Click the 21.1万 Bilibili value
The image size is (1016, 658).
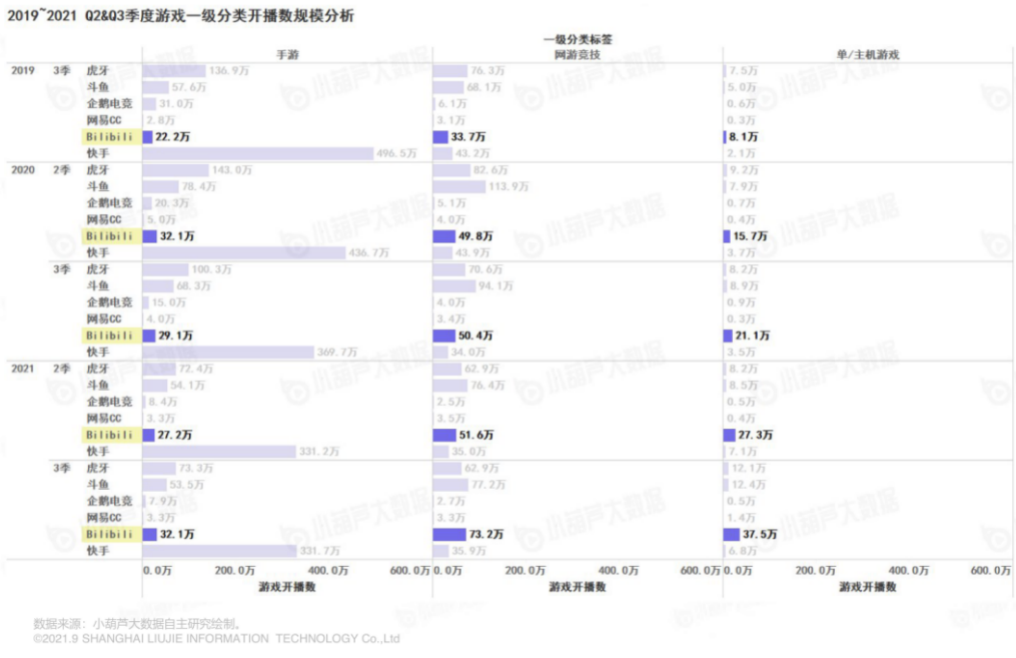point(752,336)
